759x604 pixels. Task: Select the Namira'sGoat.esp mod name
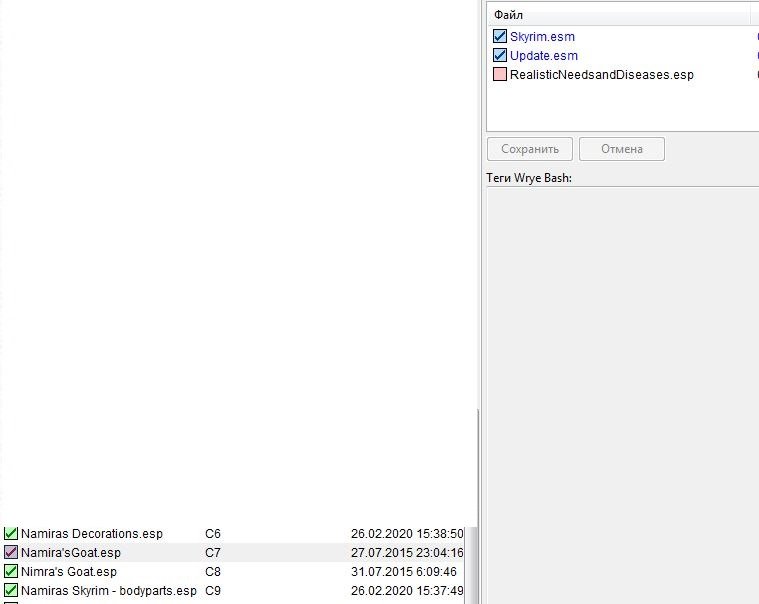tap(70, 553)
